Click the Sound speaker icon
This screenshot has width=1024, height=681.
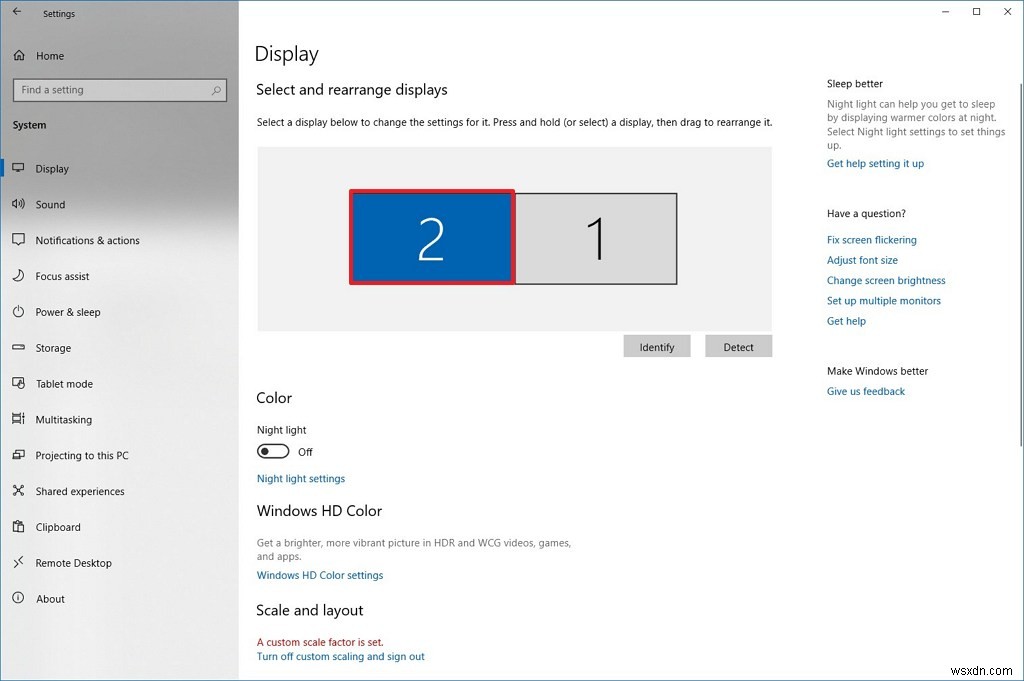point(18,204)
